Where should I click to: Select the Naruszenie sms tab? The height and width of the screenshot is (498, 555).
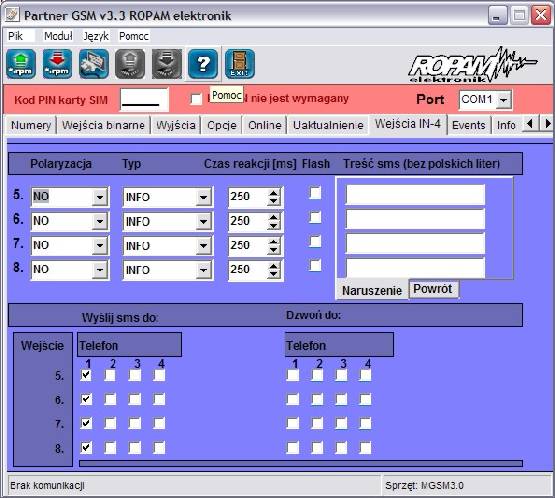(372, 291)
